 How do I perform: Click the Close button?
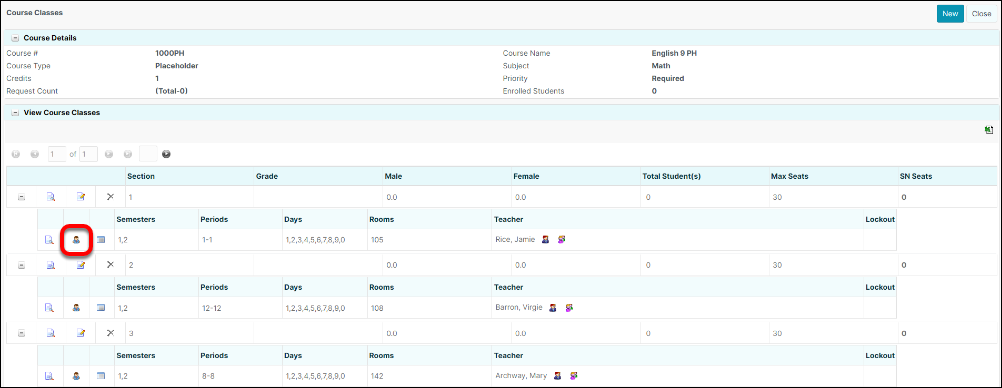pos(981,13)
